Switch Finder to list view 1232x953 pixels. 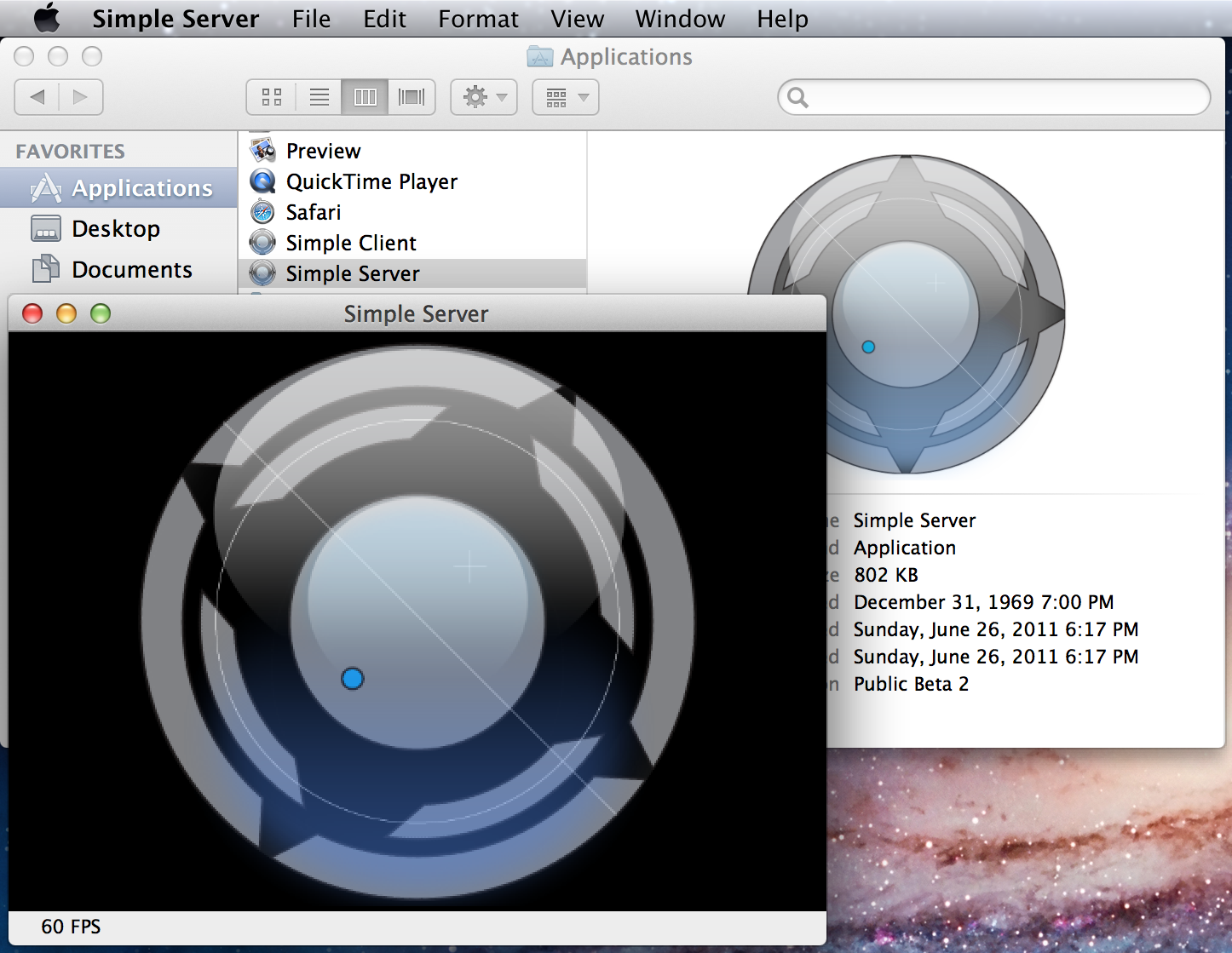click(x=320, y=97)
